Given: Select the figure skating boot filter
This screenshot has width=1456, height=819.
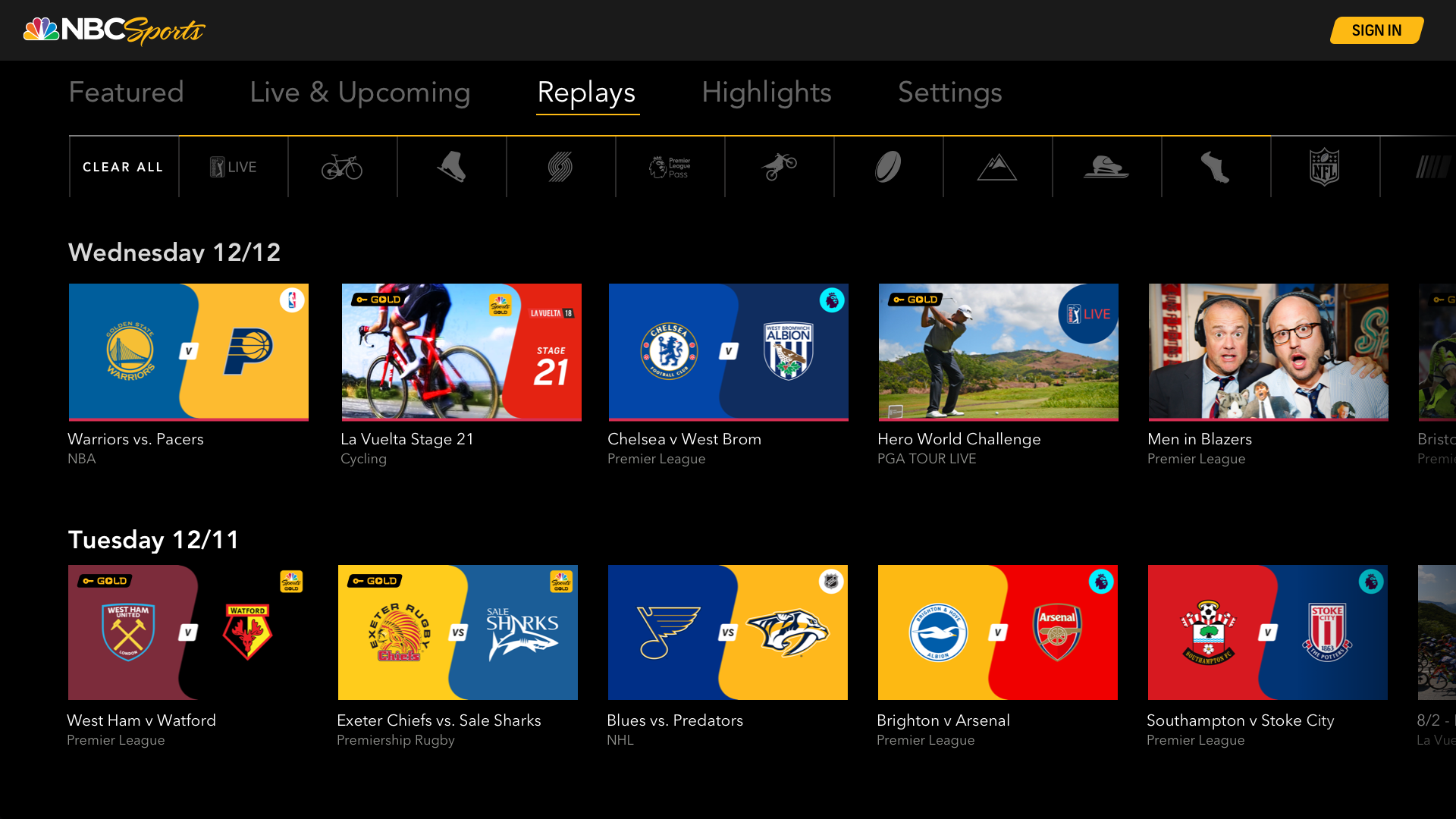Looking at the screenshot, I should coord(451,167).
